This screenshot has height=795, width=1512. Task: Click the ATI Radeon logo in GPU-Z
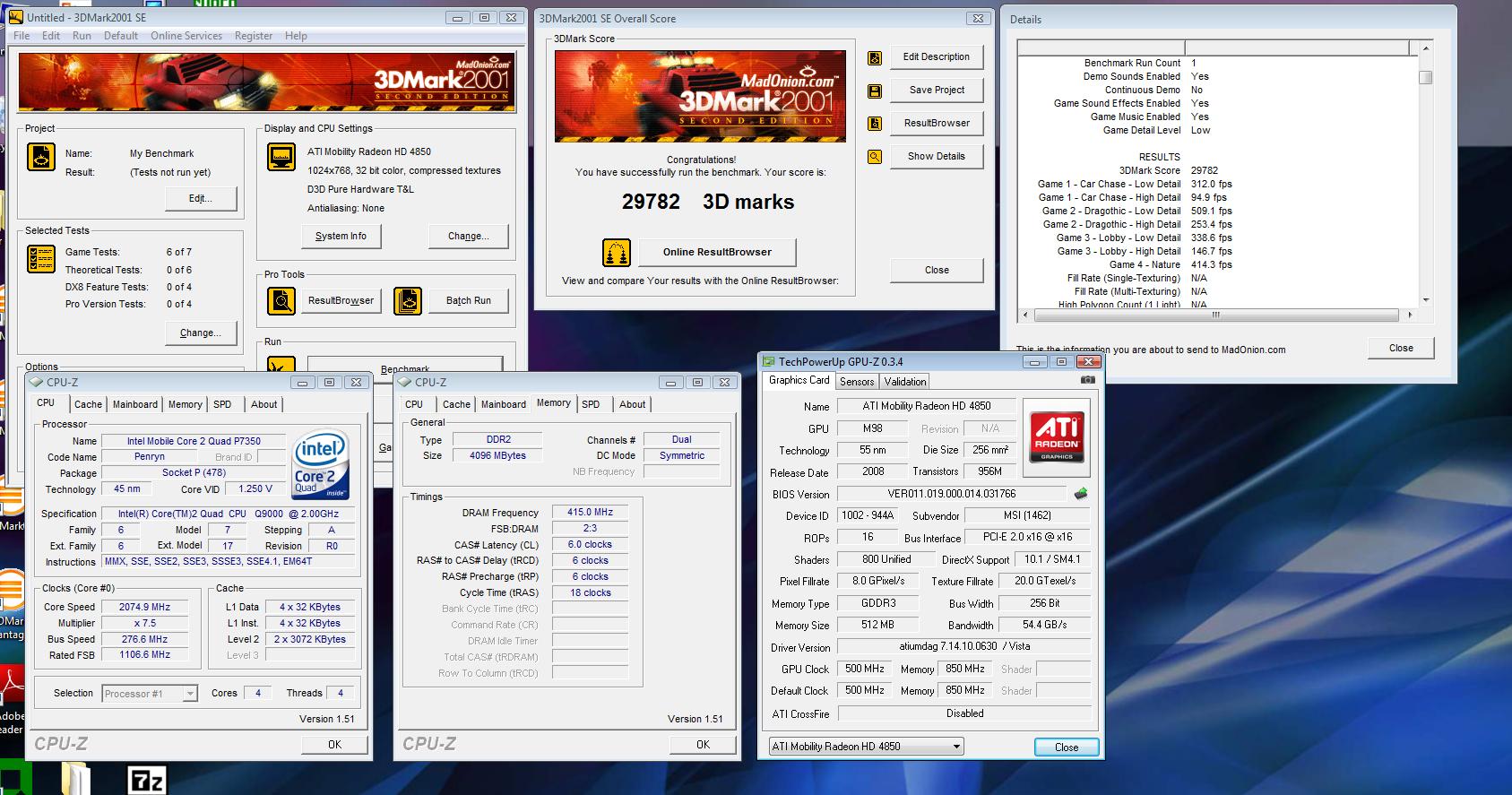pos(1057,436)
